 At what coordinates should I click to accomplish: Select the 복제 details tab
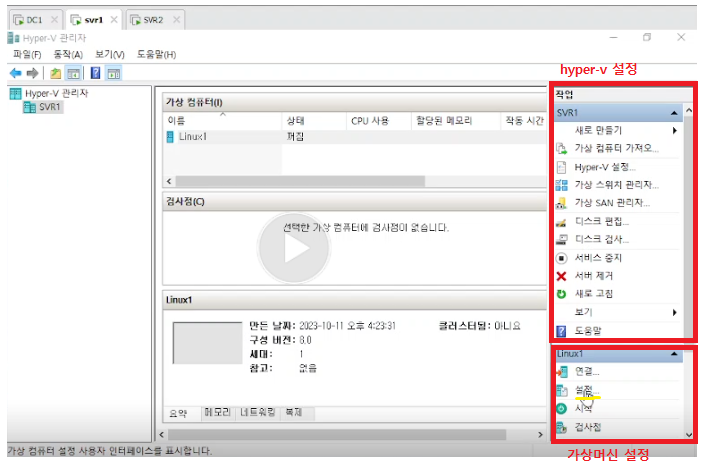coord(294,412)
